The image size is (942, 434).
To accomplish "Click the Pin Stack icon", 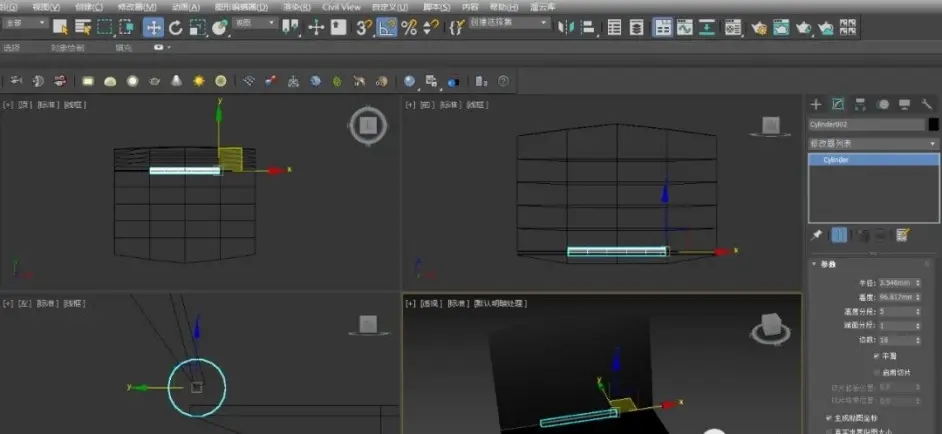I will tap(816, 235).
